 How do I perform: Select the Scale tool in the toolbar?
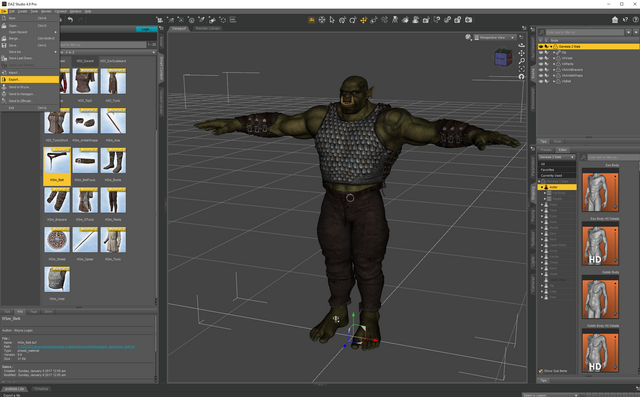373,20
